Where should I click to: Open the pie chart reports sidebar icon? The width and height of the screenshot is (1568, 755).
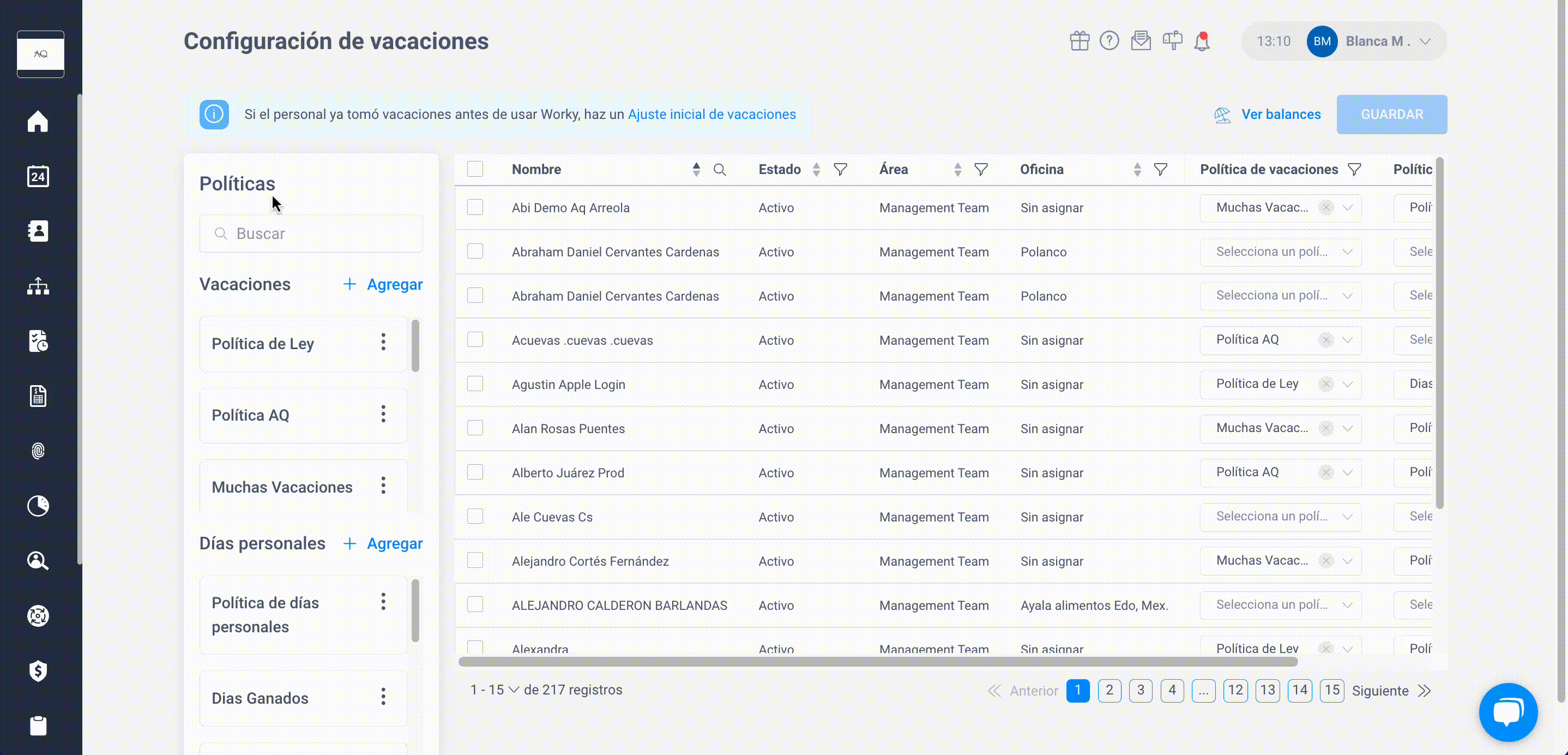tap(38, 505)
